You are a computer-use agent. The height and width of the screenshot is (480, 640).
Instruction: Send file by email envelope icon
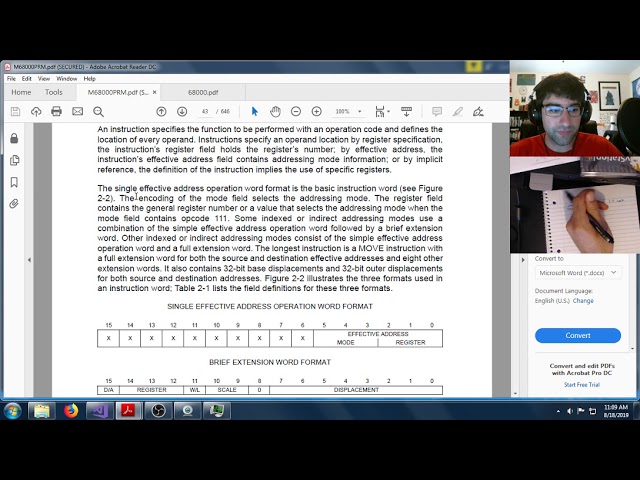click(x=78, y=111)
